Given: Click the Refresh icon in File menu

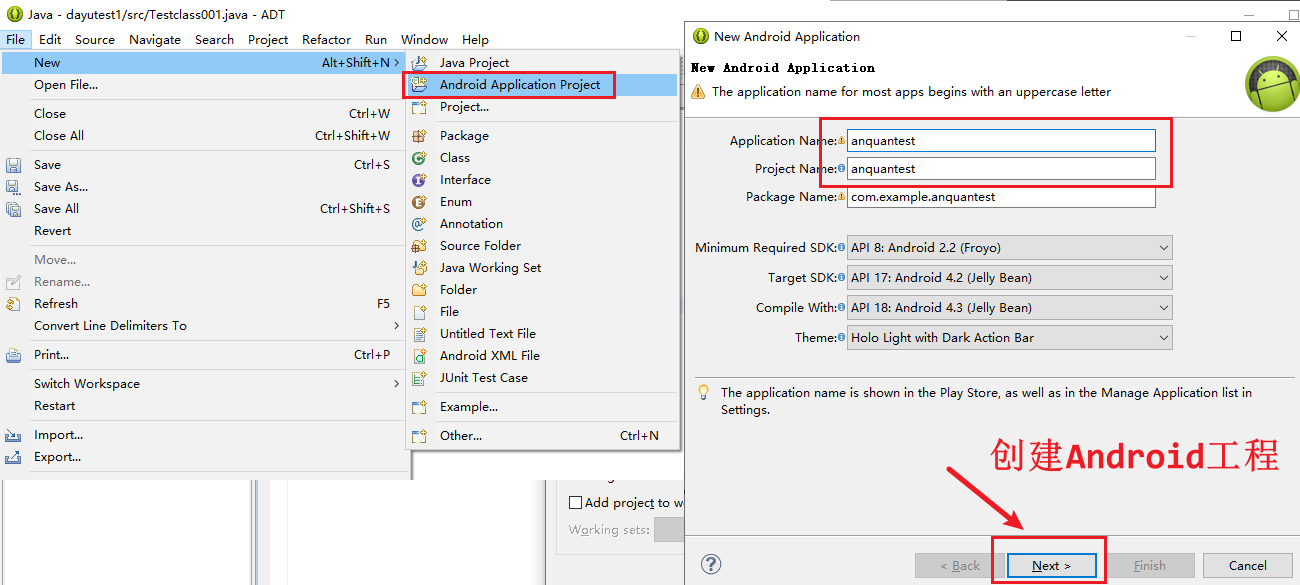Looking at the screenshot, I should click(14, 304).
